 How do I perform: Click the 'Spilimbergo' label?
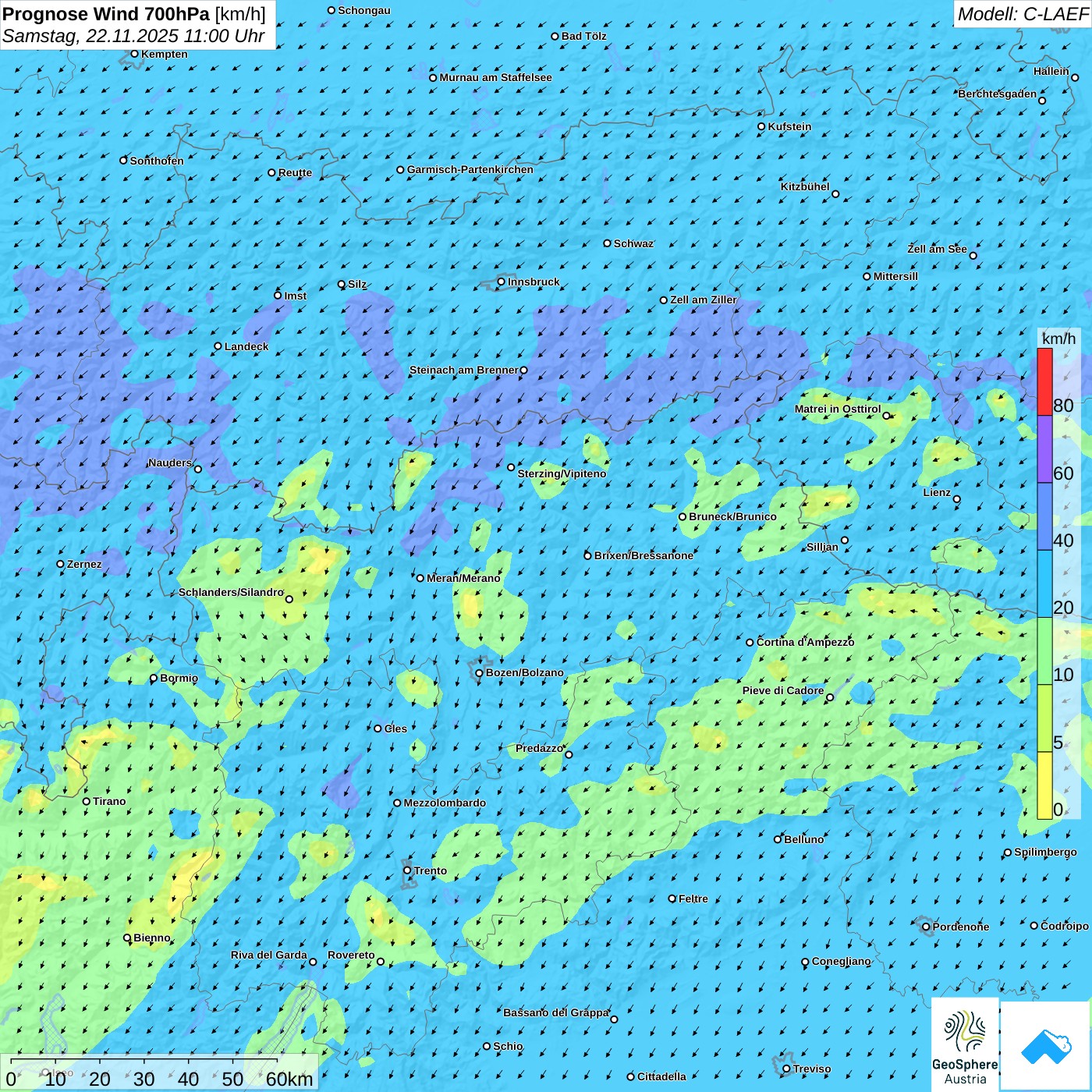[1045, 852]
